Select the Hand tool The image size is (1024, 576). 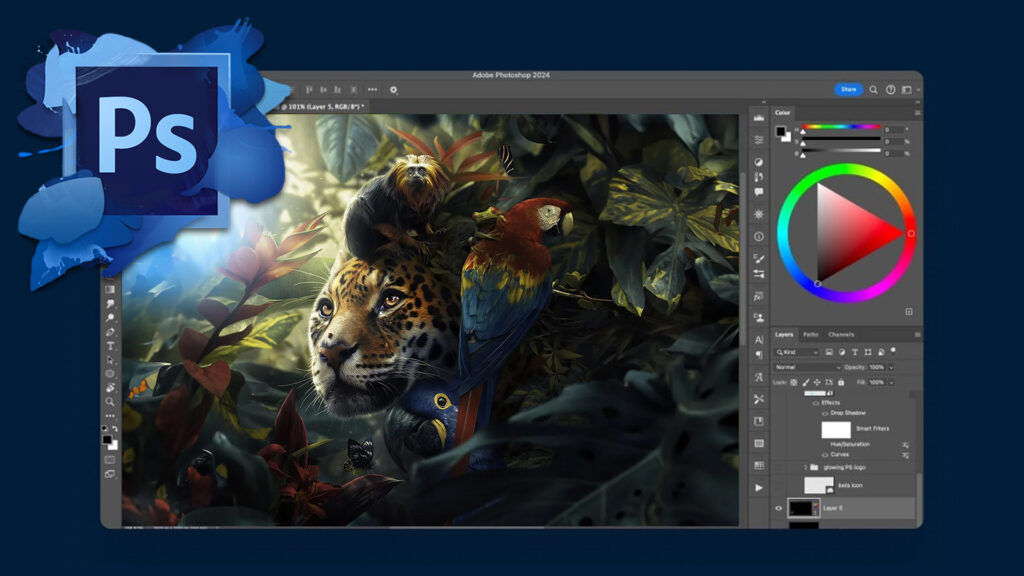pos(110,388)
